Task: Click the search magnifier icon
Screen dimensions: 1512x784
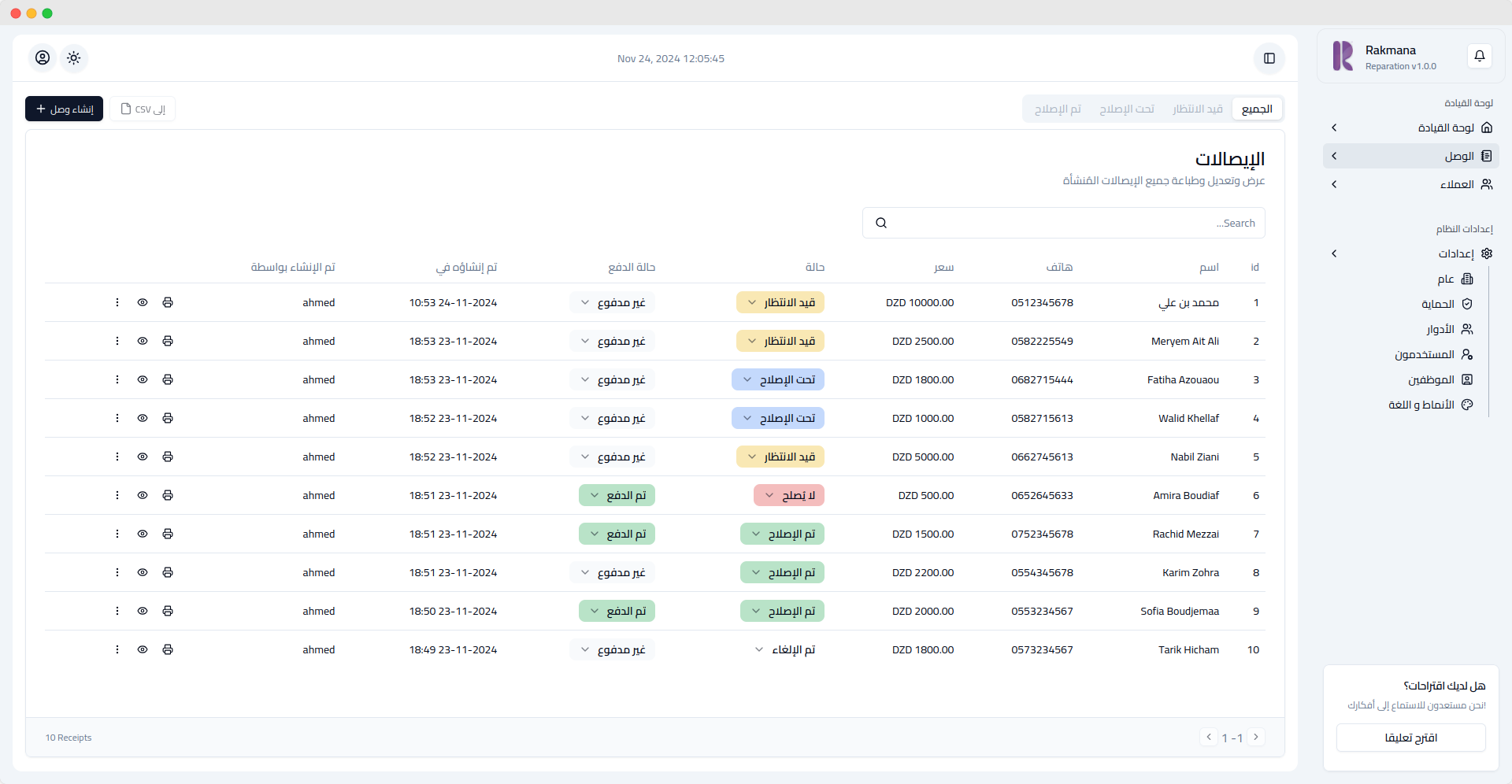Action: coord(881,223)
